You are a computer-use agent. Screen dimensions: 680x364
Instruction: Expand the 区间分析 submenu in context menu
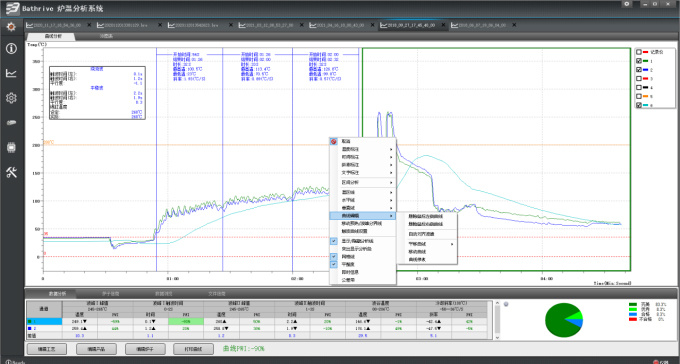[363, 183]
